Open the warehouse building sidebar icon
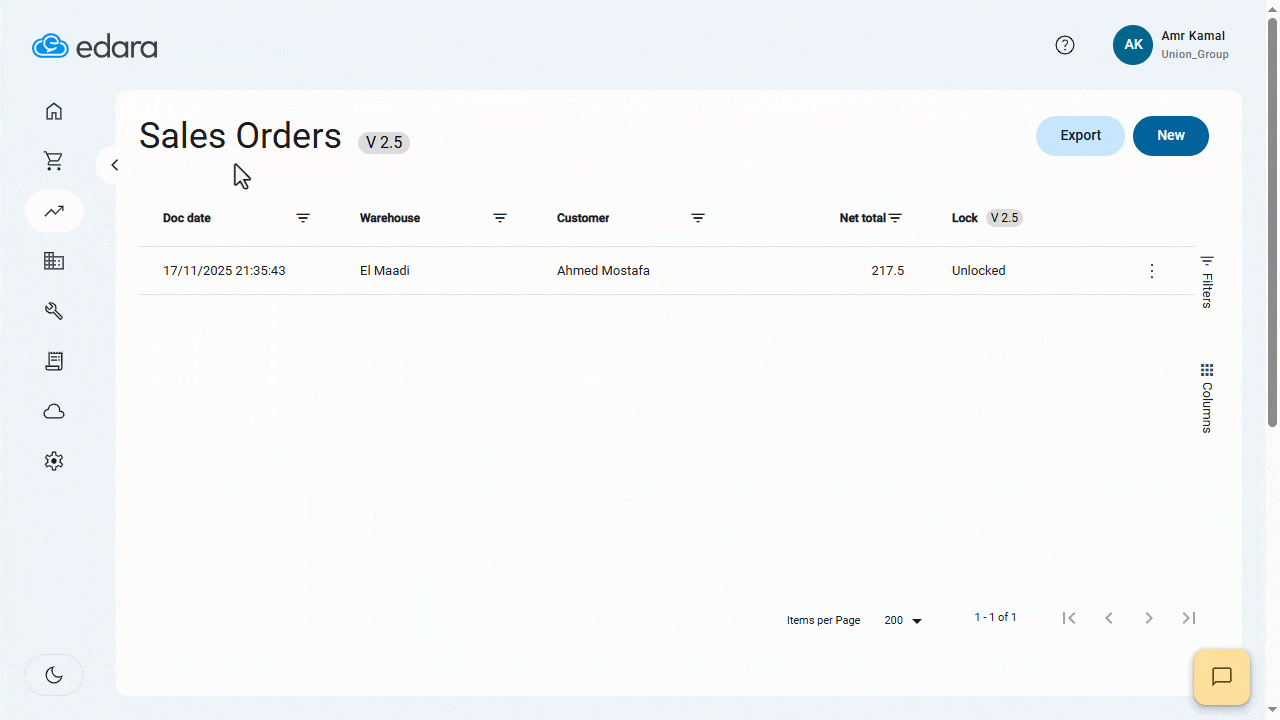 [x=54, y=261]
